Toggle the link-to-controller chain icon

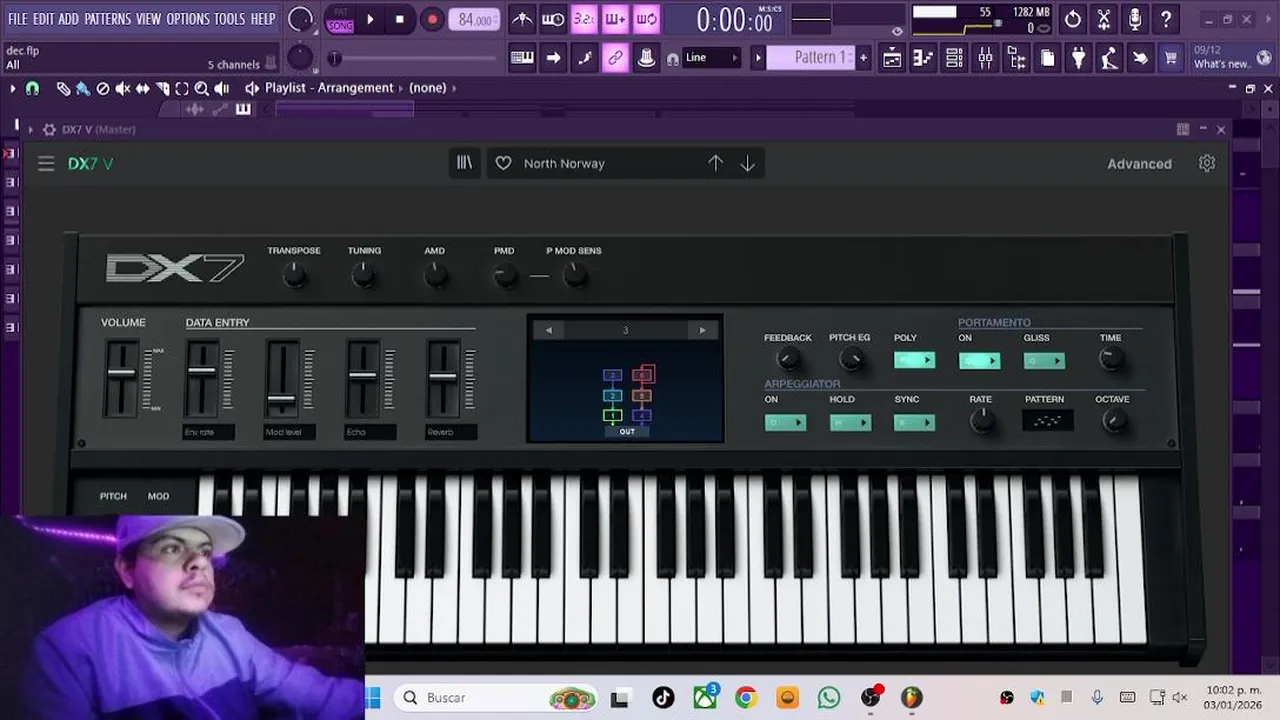615,58
